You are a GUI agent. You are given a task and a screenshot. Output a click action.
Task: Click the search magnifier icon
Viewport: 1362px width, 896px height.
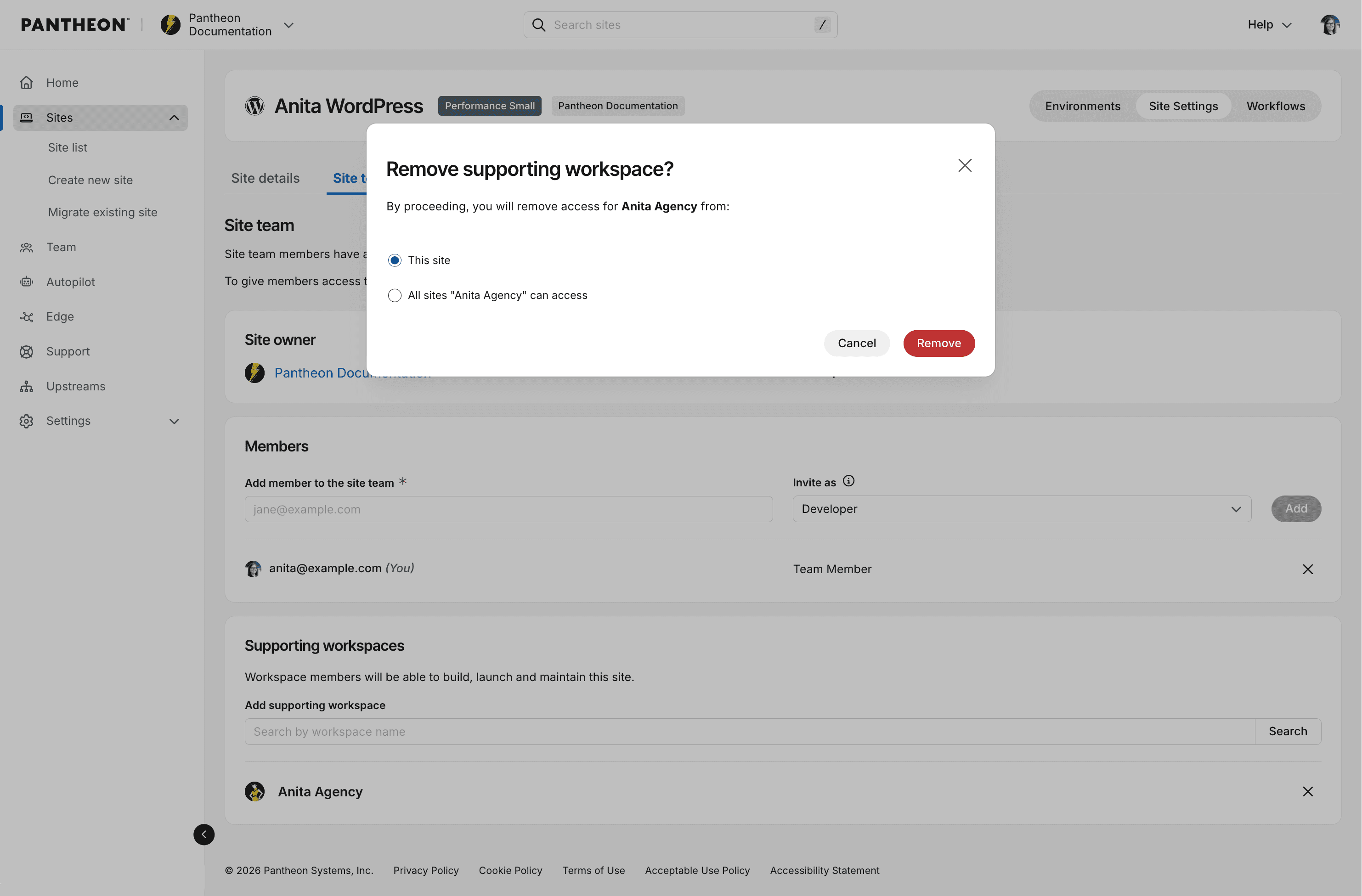tap(538, 25)
